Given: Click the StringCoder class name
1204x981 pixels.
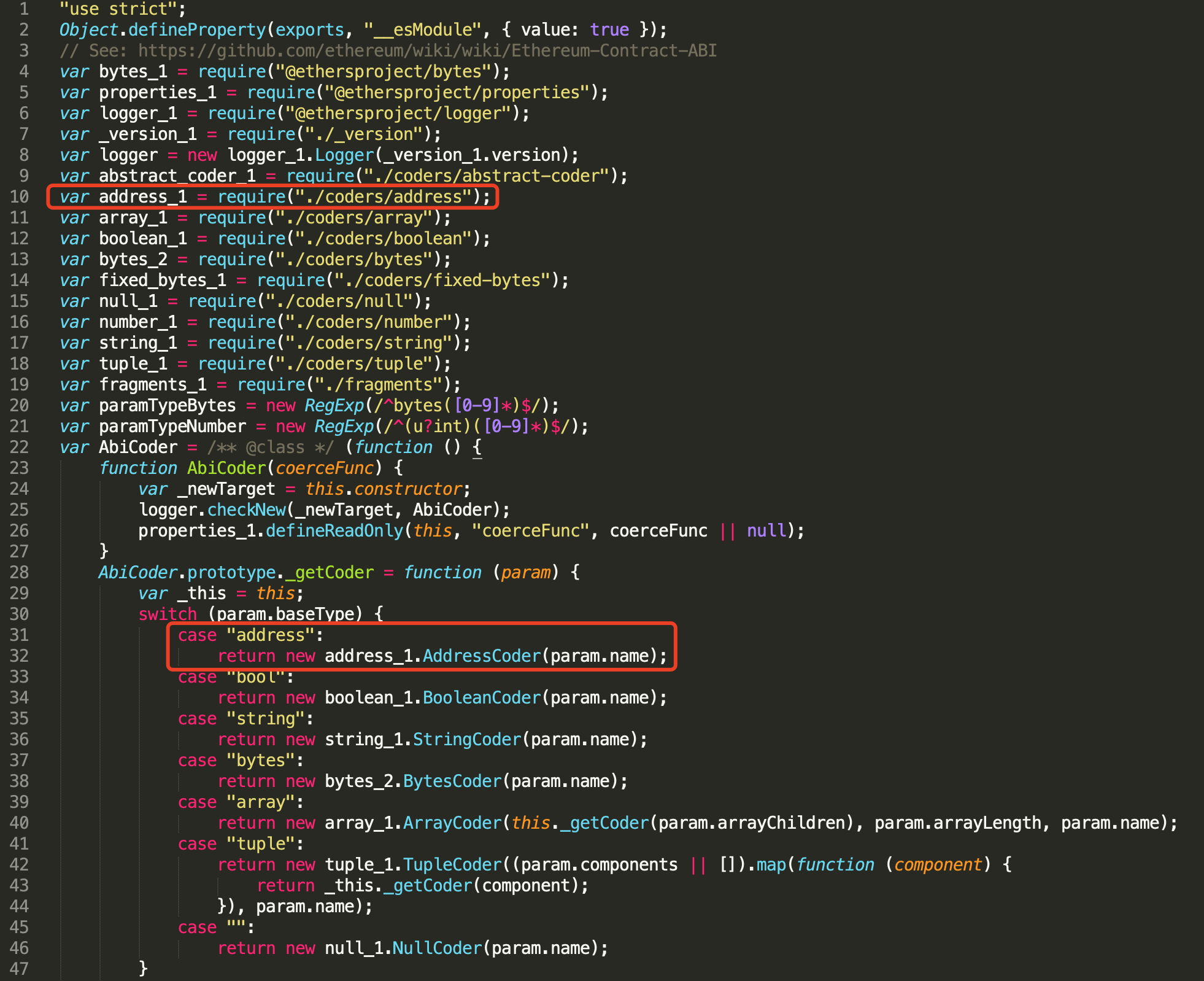Looking at the screenshot, I should [x=466, y=739].
